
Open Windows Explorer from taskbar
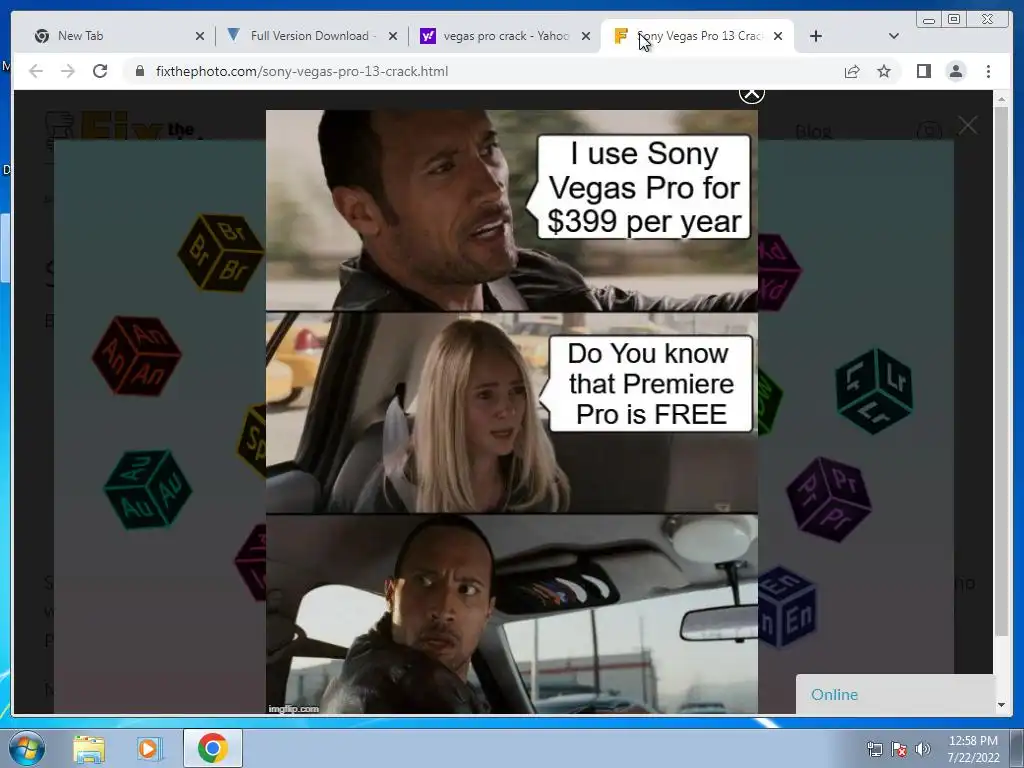(89, 749)
